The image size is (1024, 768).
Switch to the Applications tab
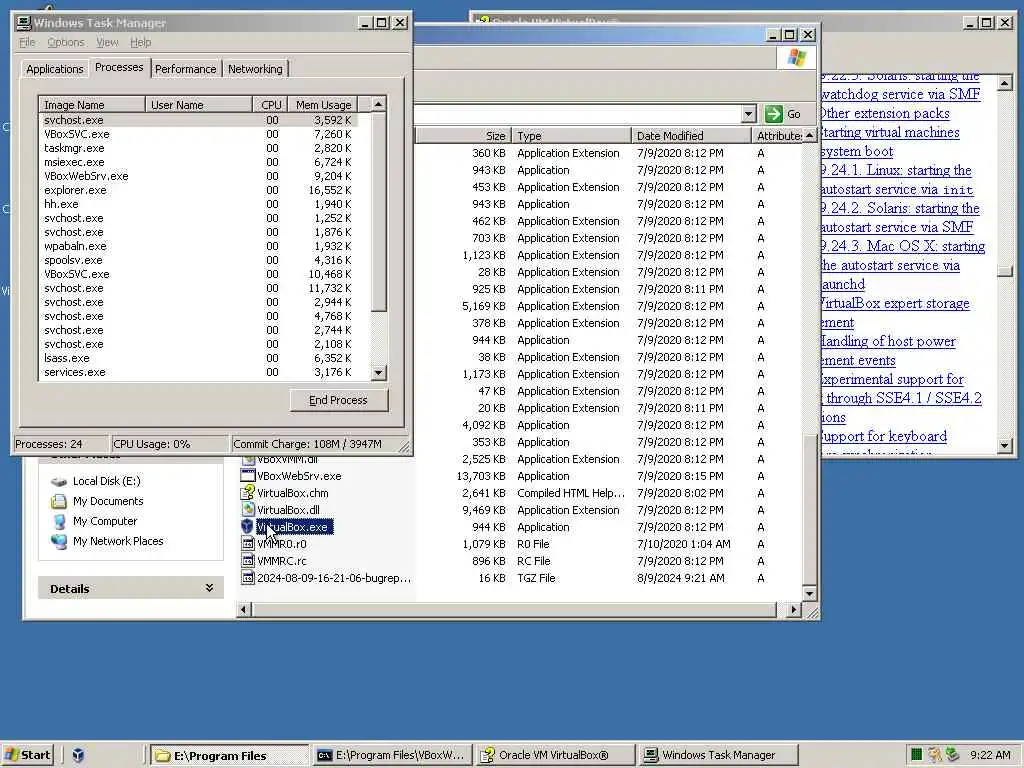coord(55,69)
